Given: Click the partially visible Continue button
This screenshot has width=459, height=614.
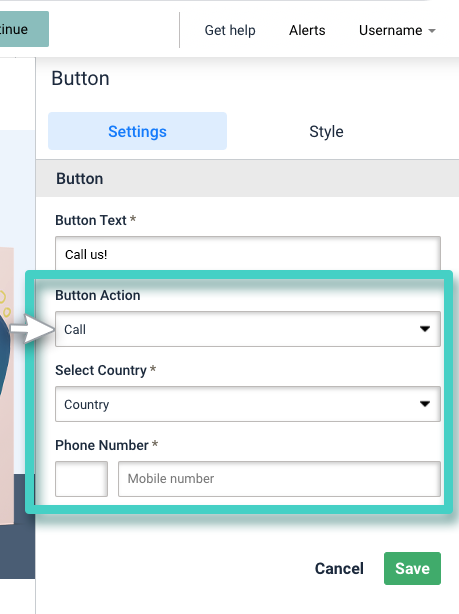Looking at the screenshot, I should coord(24,29).
